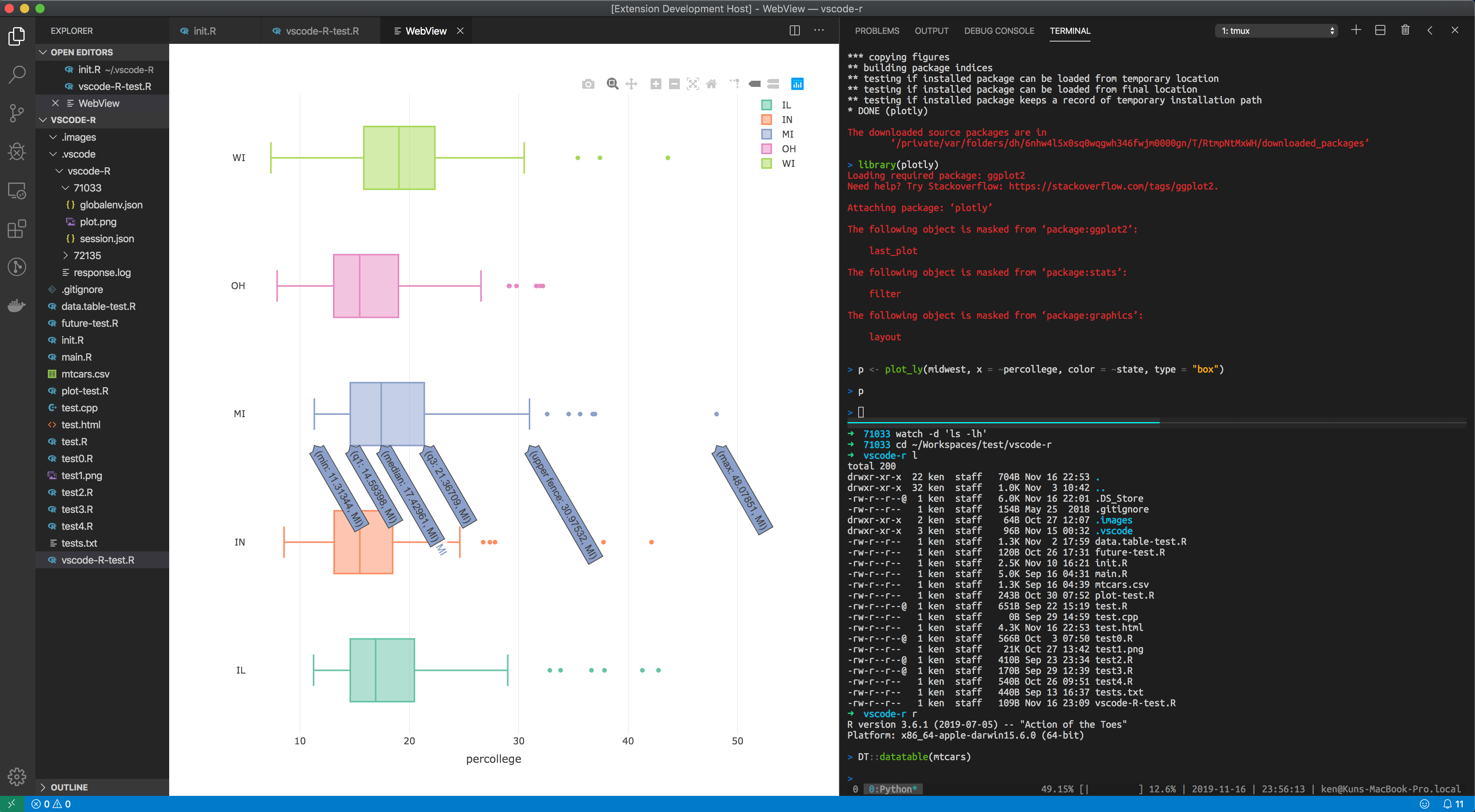This screenshot has height=812, width=1475.
Task: Switch to the DEBUG CONSOLE tab
Action: point(999,31)
